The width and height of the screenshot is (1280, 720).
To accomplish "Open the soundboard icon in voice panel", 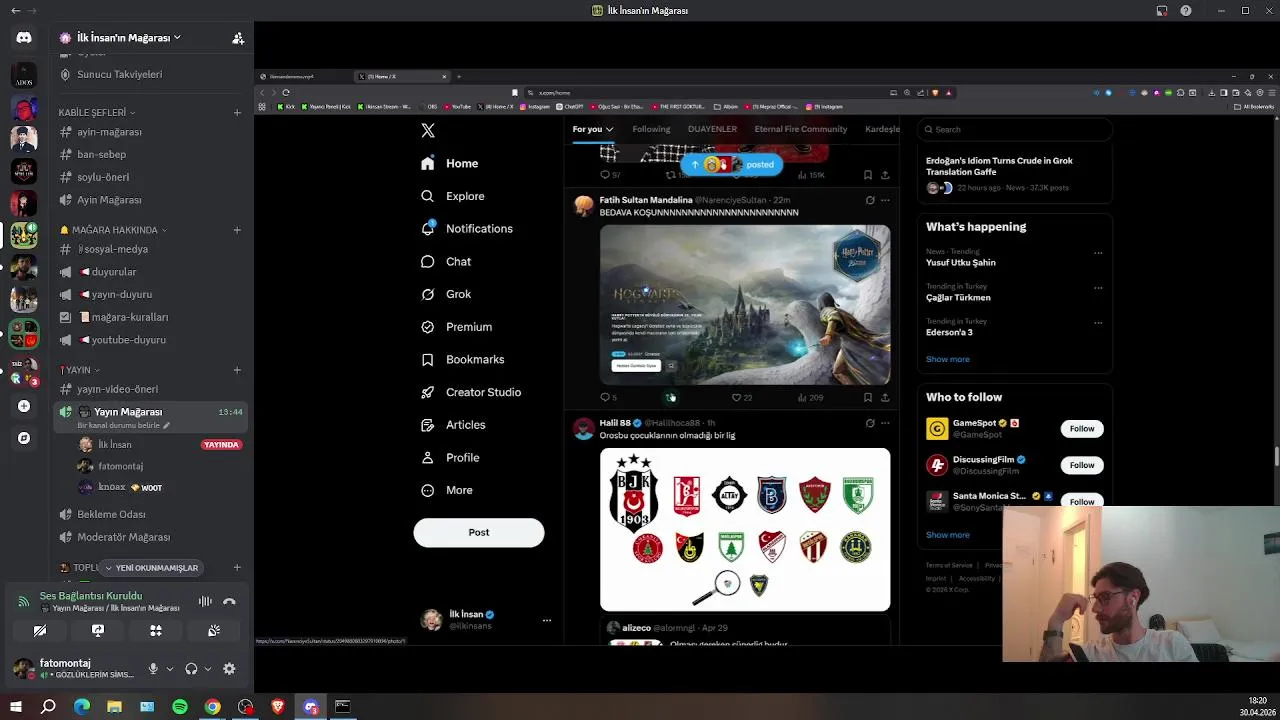I will [x=214, y=631].
